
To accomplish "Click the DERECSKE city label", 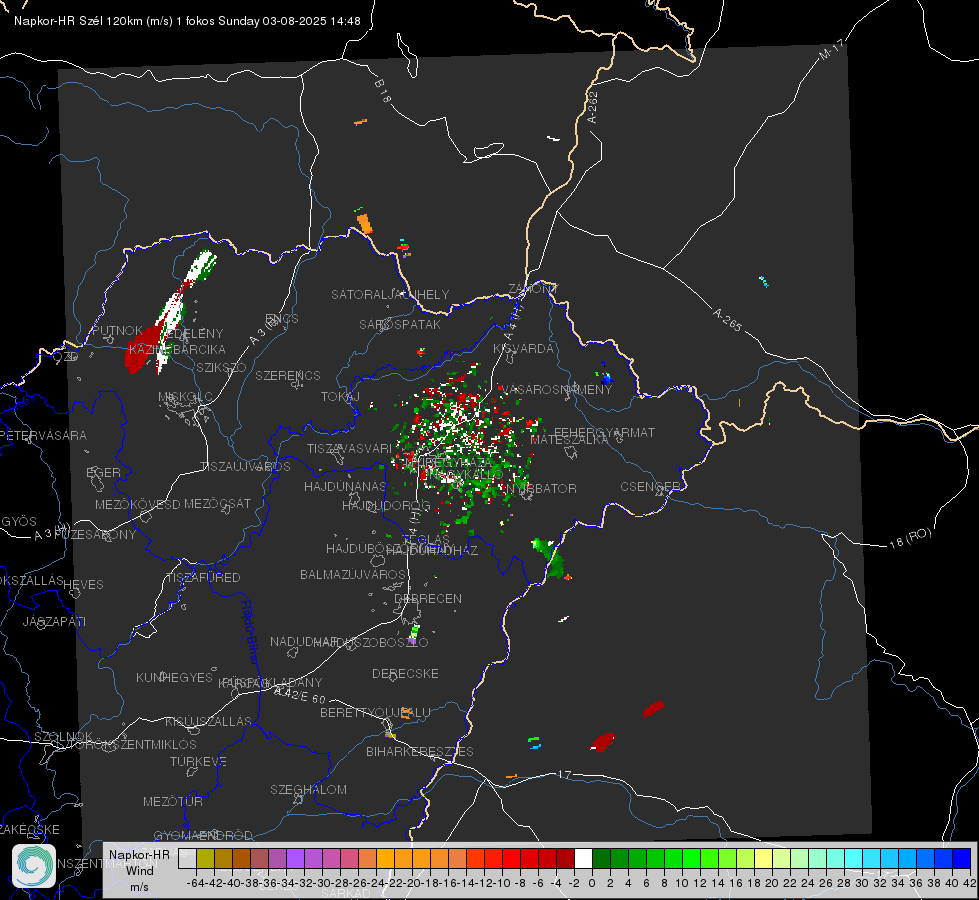I will (x=405, y=673).
